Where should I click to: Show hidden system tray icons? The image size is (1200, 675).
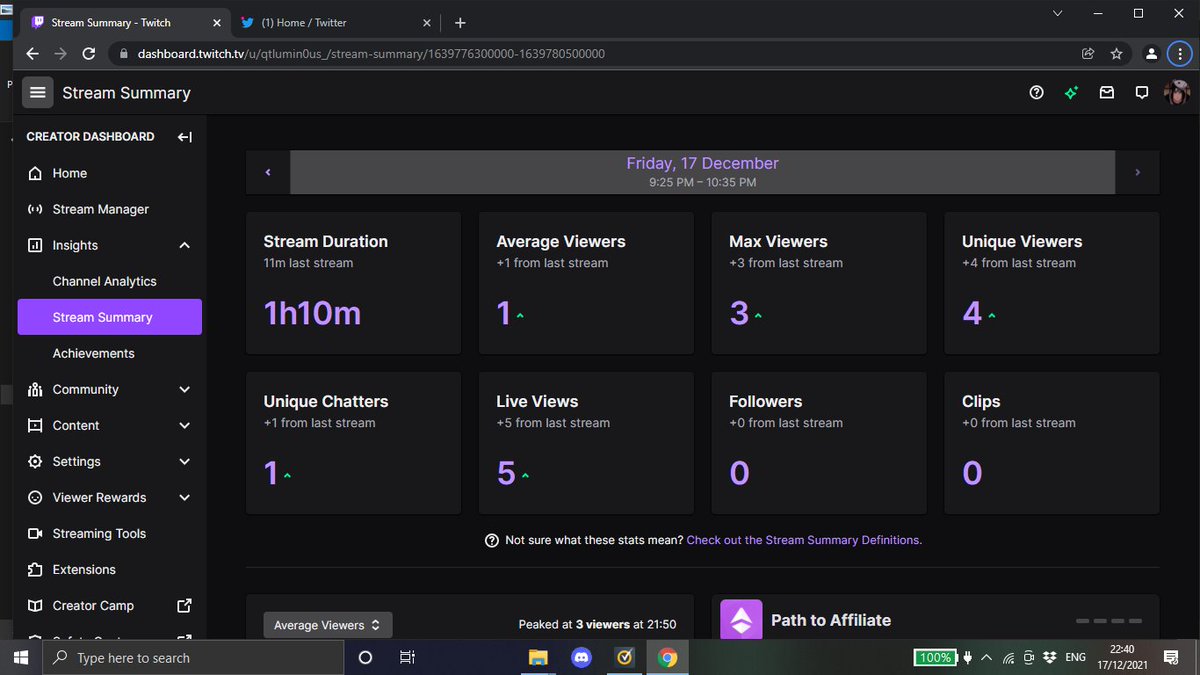tap(987, 657)
